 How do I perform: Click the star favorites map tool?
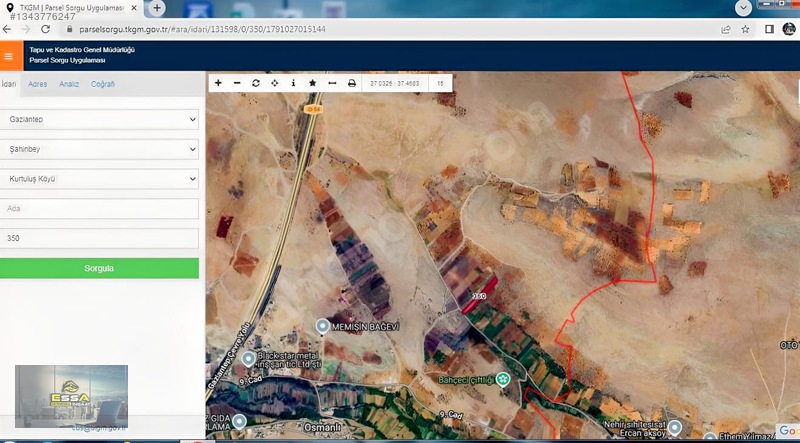(x=313, y=83)
